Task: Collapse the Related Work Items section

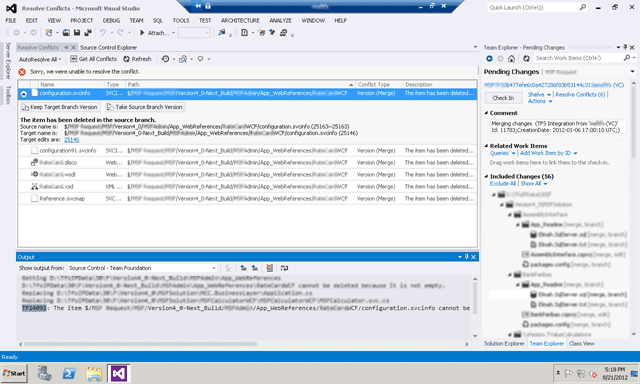Action: pyautogui.click(x=486, y=146)
